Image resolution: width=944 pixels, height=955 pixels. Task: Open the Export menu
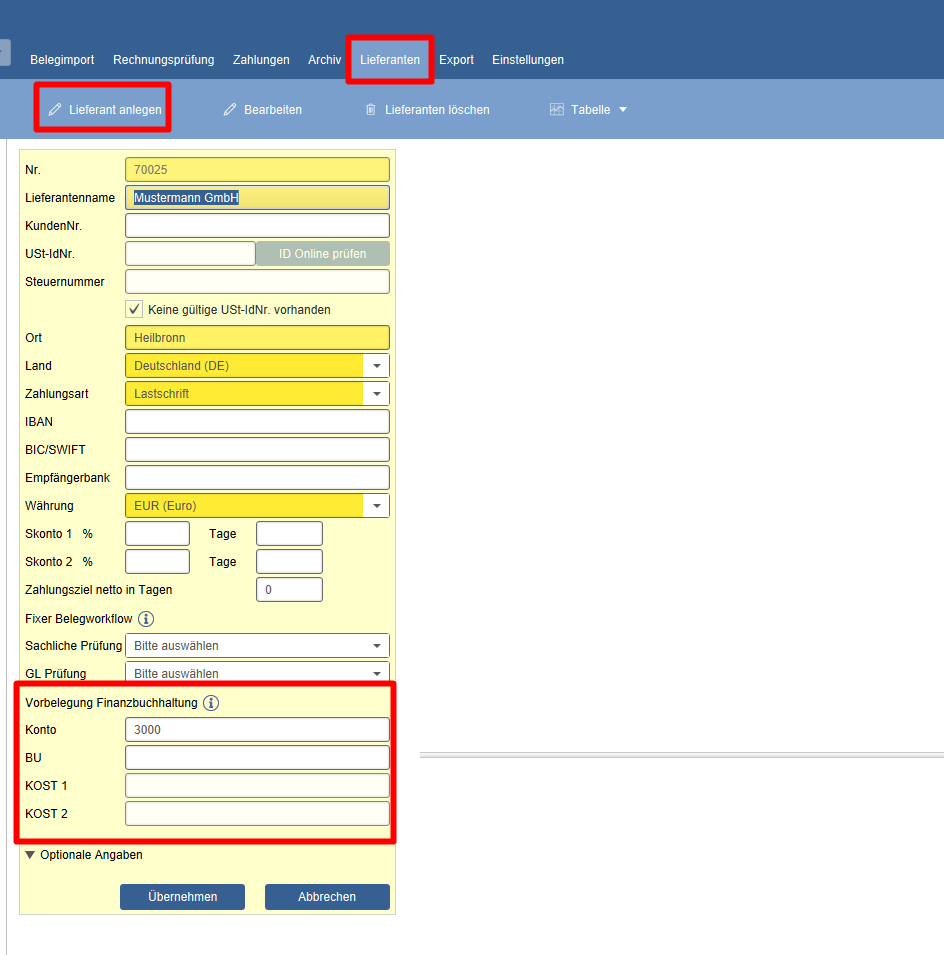[456, 60]
